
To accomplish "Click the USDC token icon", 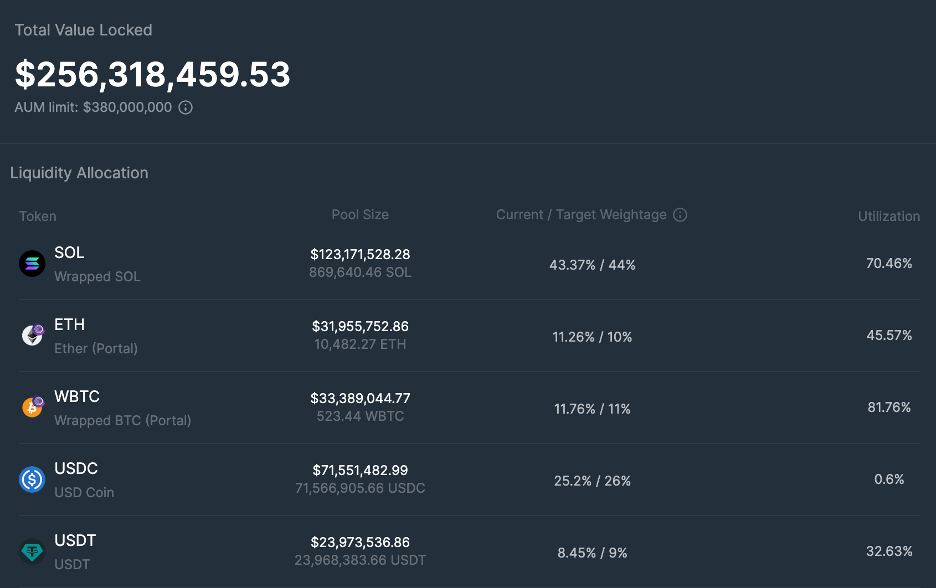I will [x=33, y=480].
